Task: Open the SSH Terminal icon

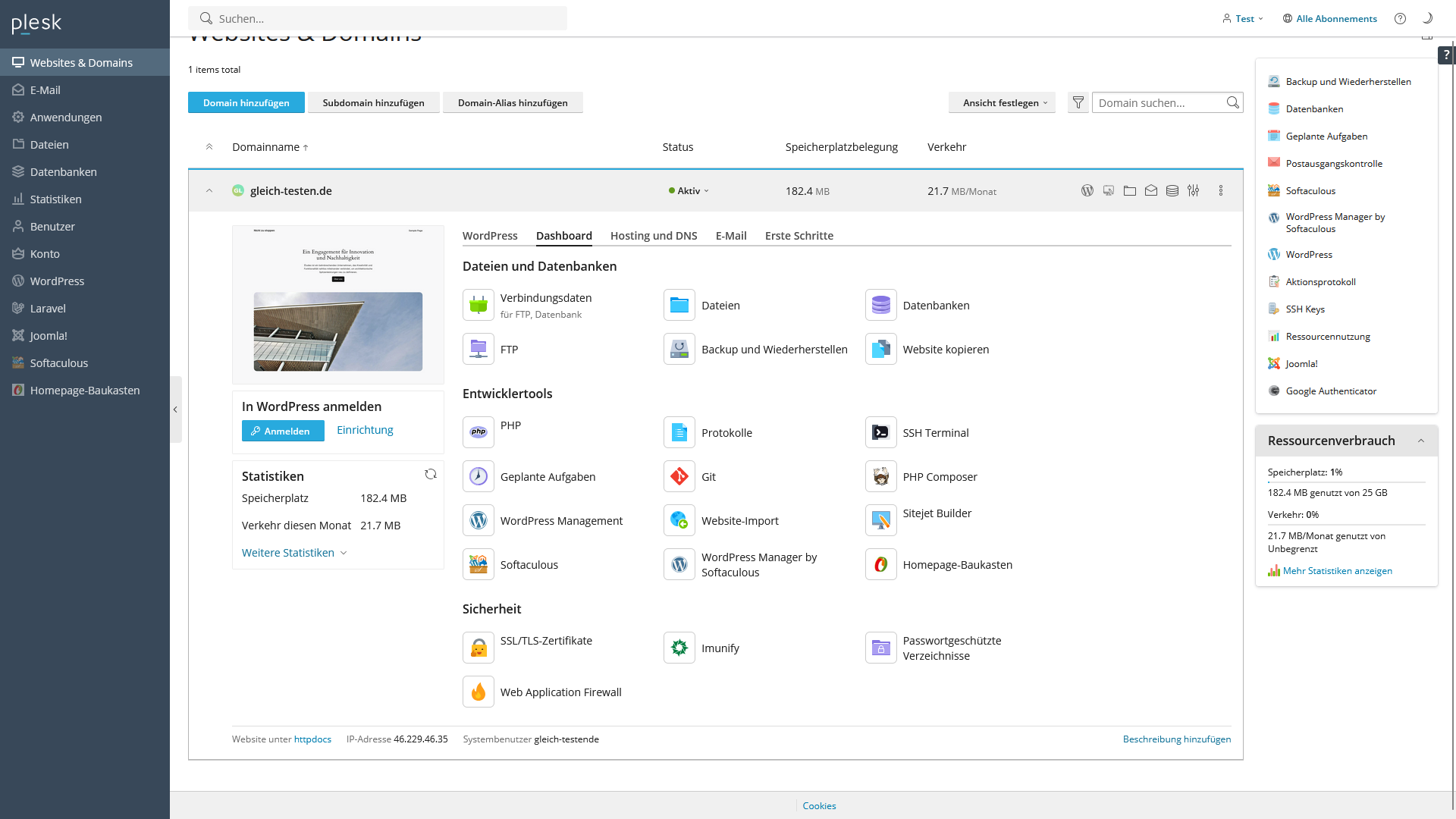Action: [880, 432]
